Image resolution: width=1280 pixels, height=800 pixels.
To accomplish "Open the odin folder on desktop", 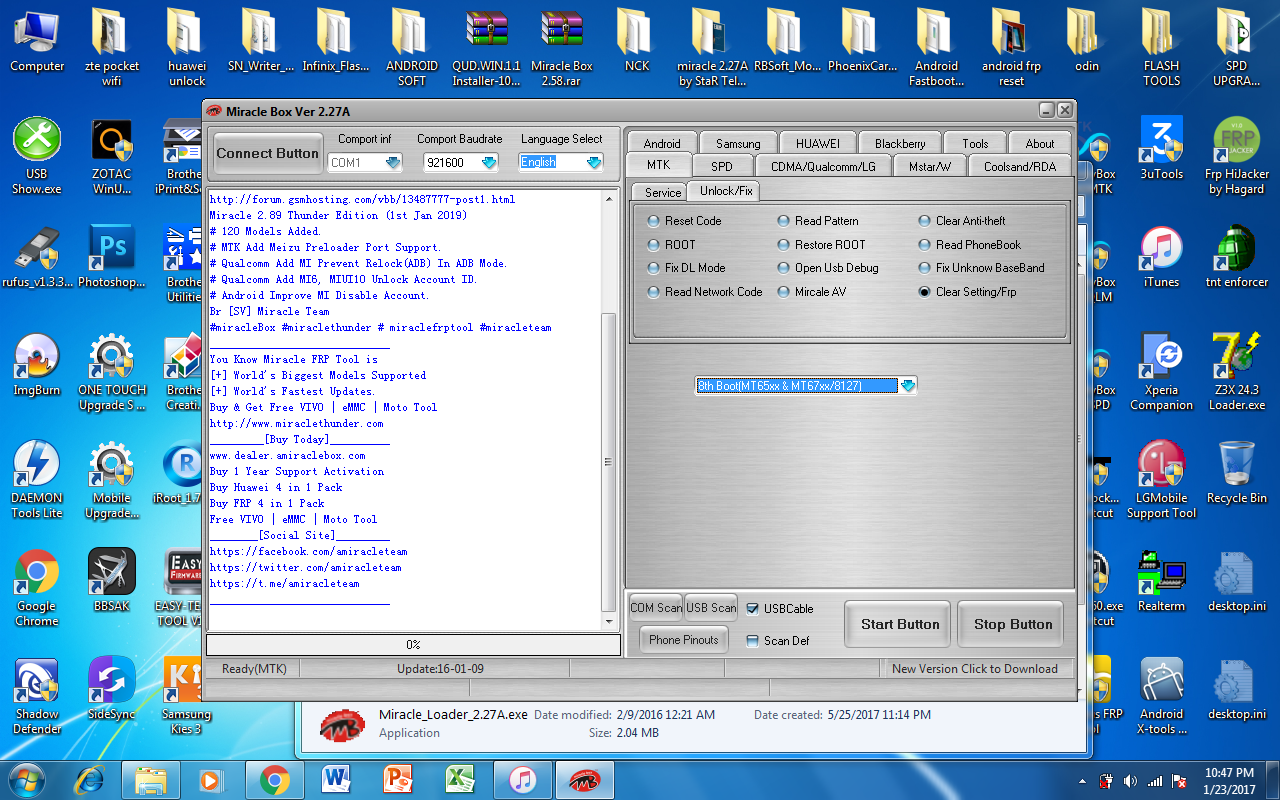I will tap(1087, 40).
